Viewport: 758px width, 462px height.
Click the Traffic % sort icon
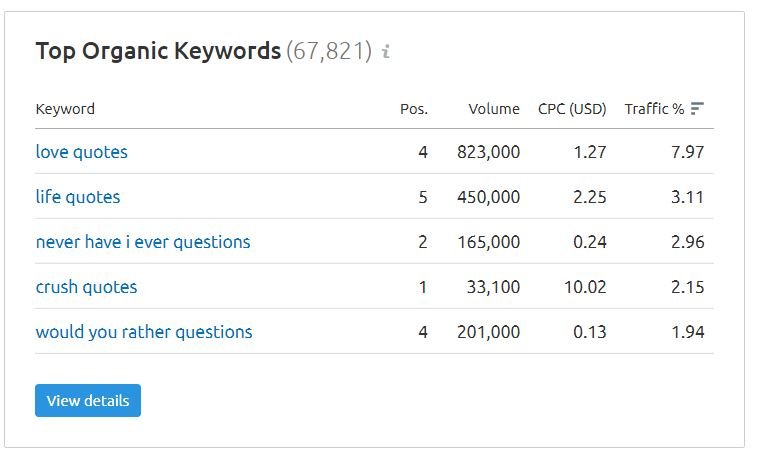[697, 109]
